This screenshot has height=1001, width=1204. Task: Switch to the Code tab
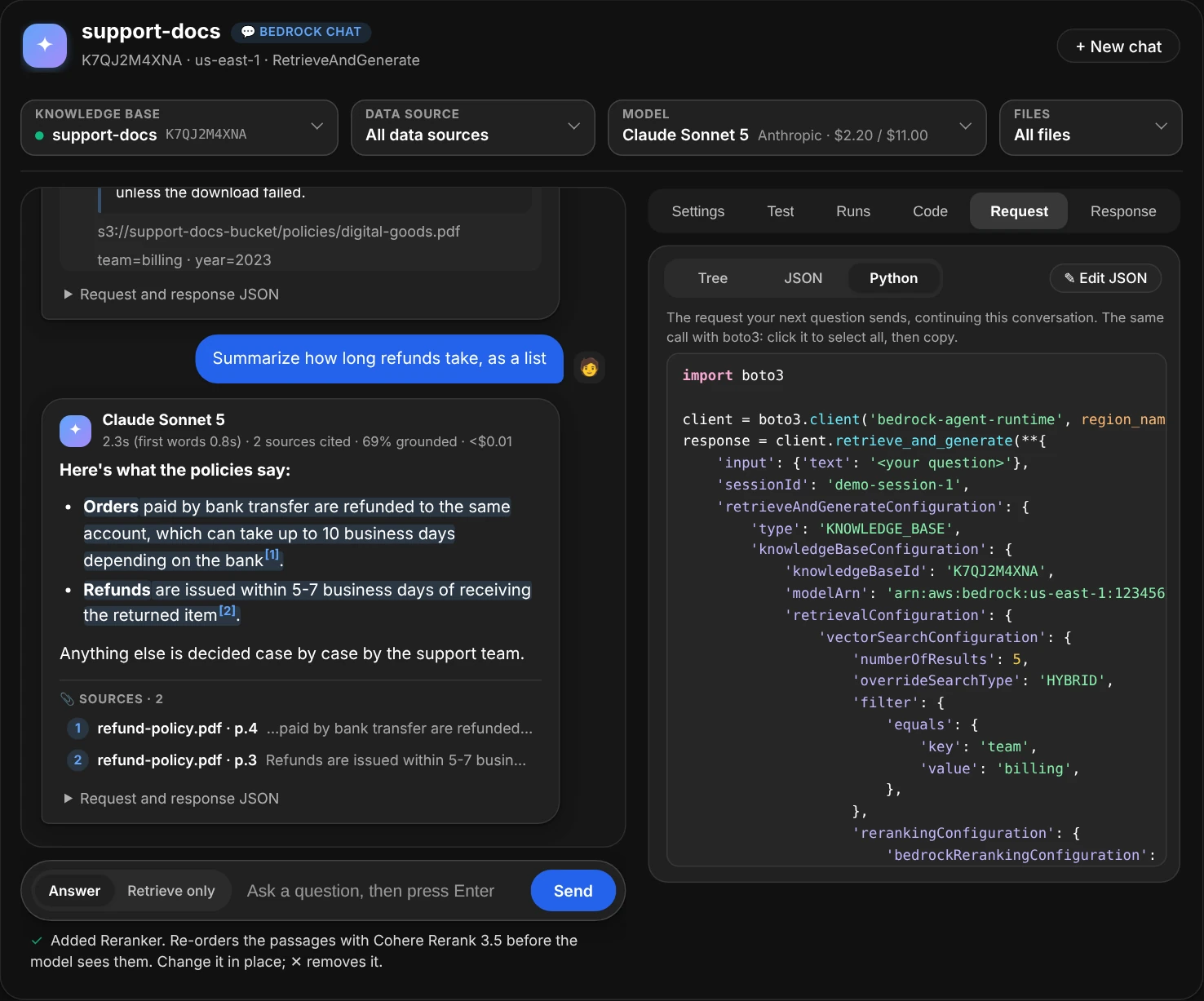tap(930, 211)
